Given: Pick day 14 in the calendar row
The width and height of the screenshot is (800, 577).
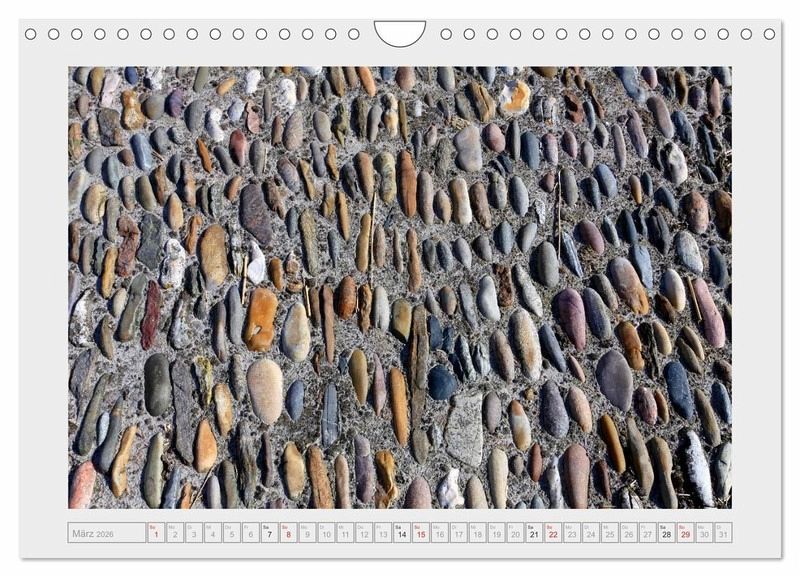Looking at the screenshot, I should [403, 533].
